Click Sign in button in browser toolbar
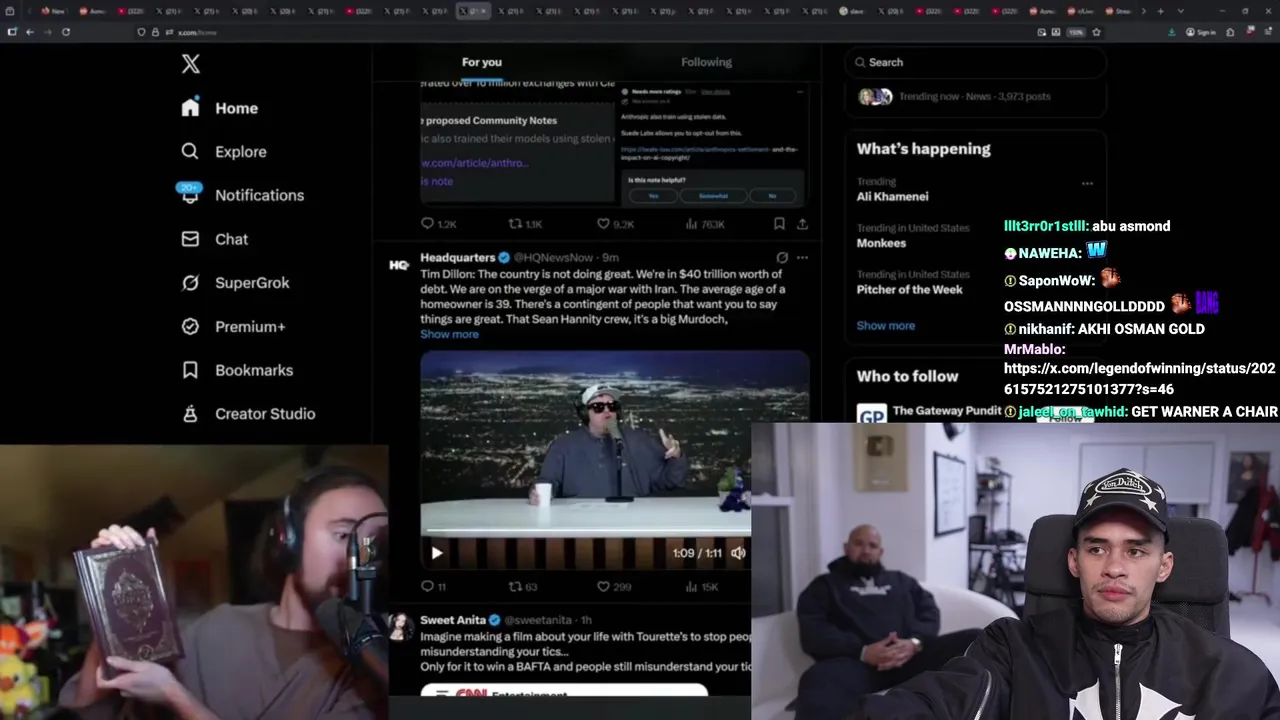The height and width of the screenshot is (720, 1280). point(1201,32)
